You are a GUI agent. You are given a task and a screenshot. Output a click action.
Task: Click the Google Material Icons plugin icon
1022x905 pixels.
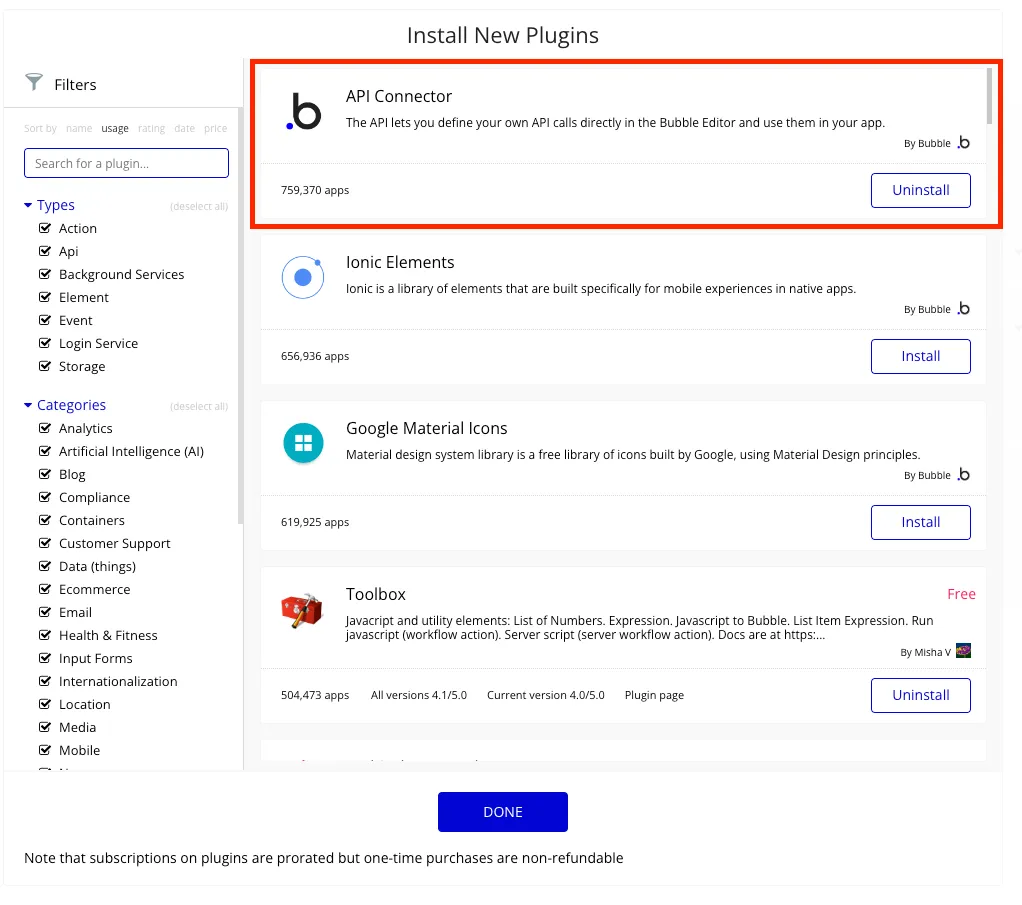tap(303, 443)
